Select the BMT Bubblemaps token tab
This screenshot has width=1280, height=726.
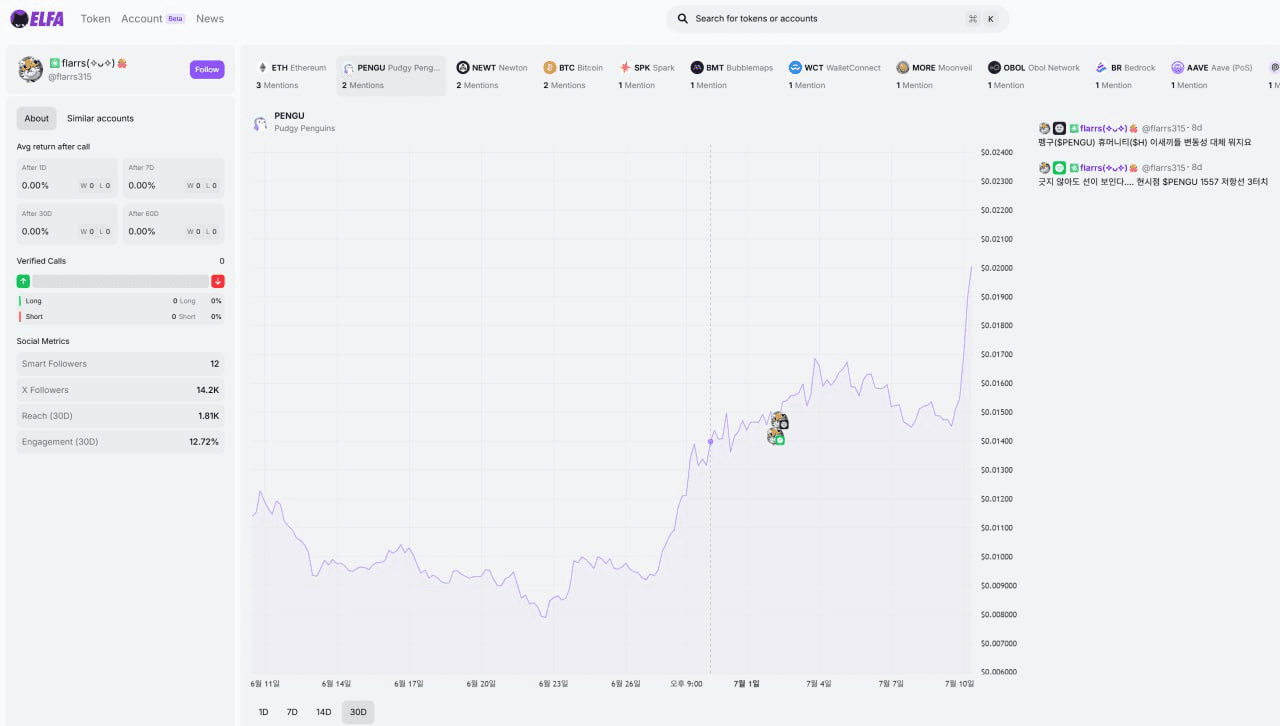[x=732, y=76]
